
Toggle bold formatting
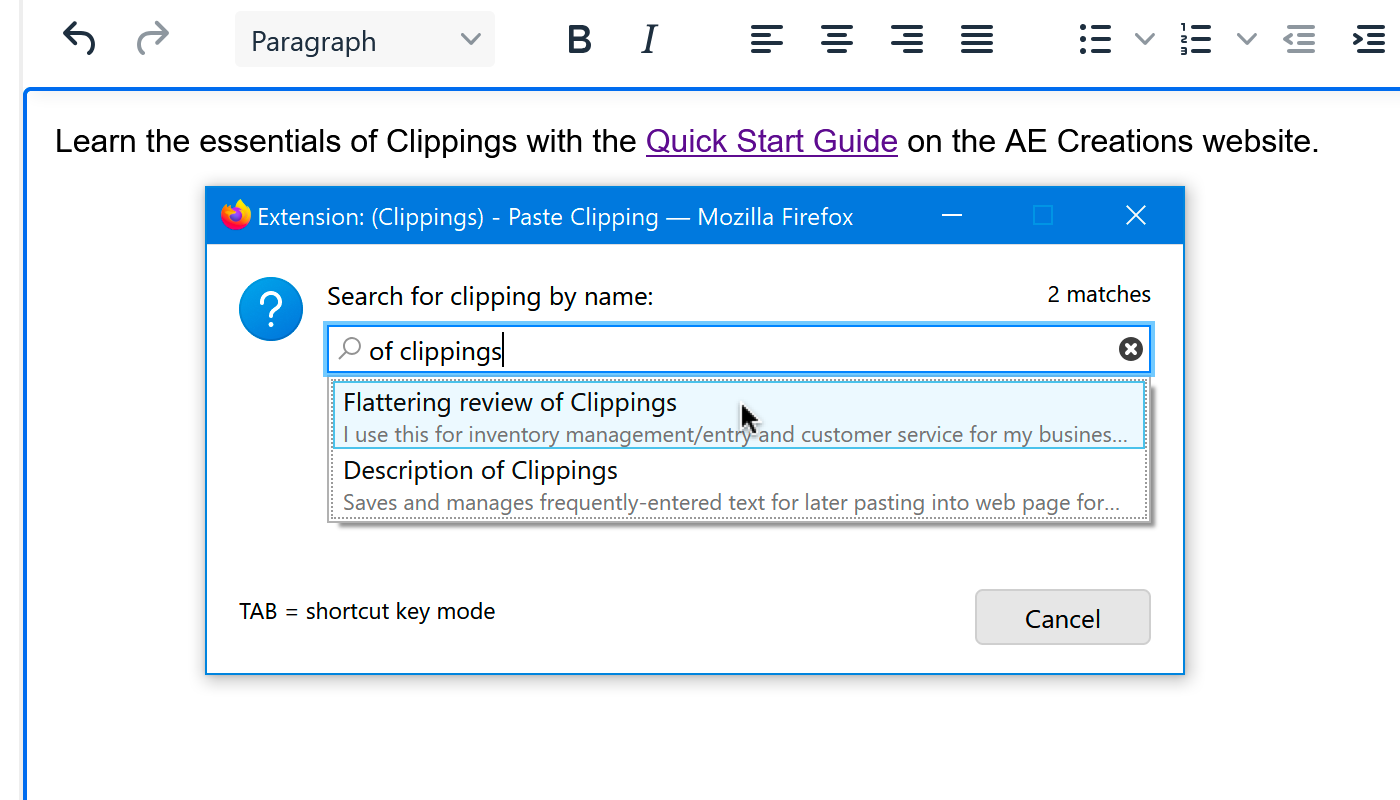pyautogui.click(x=579, y=40)
